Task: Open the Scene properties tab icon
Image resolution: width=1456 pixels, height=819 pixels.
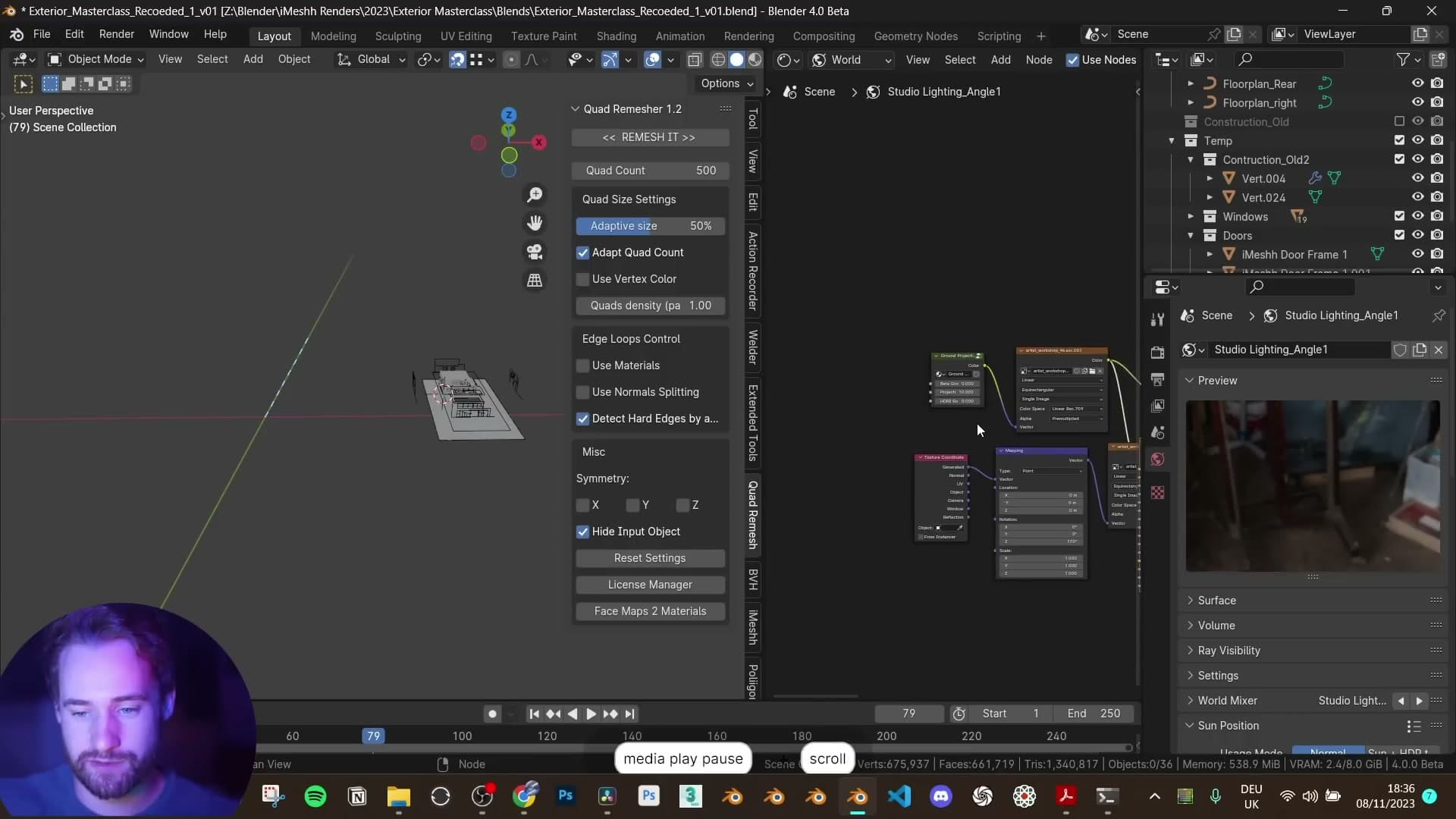Action: 1157,432
